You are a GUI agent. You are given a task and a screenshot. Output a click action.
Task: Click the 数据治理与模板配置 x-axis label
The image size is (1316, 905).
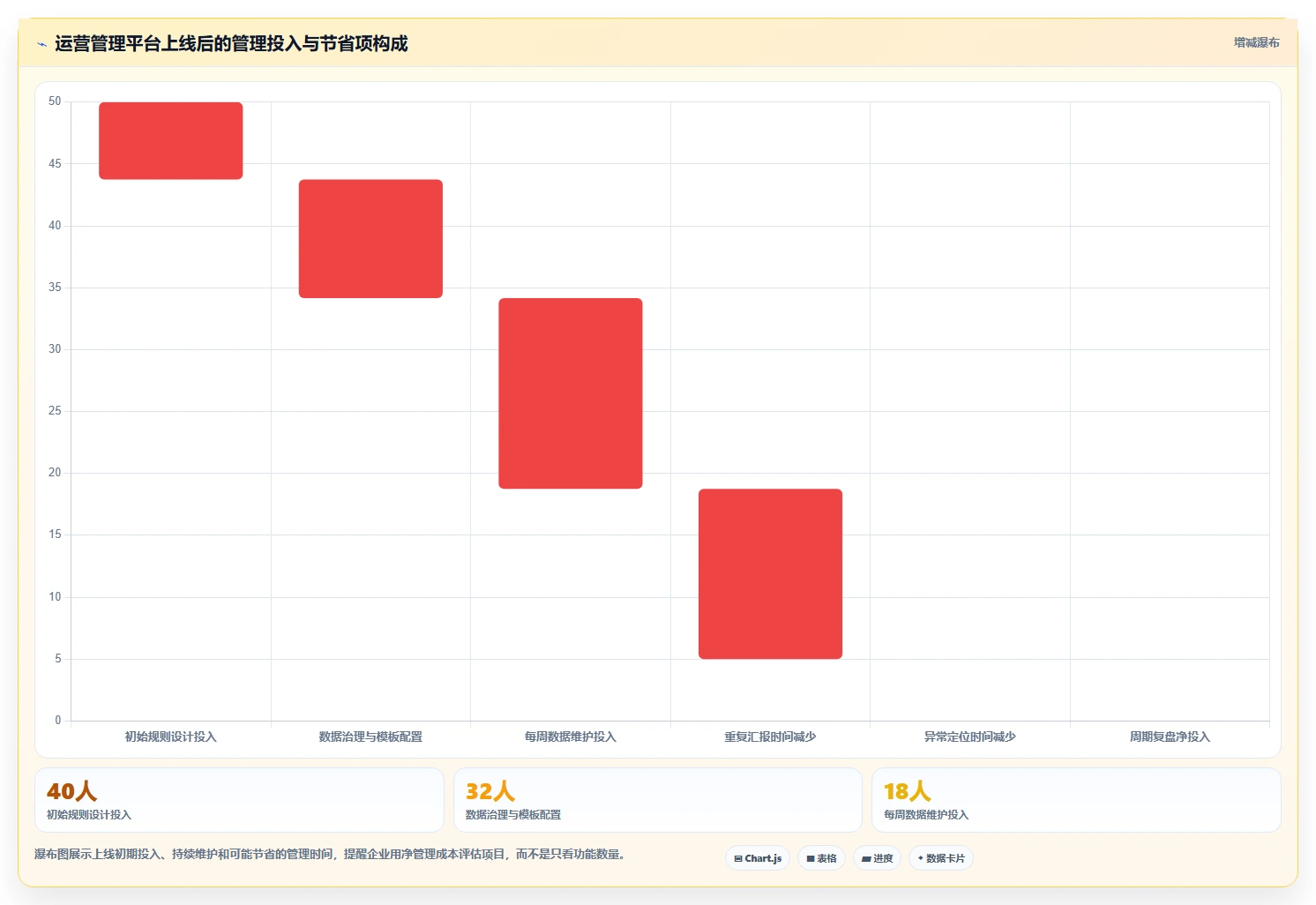pyautogui.click(x=370, y=737)
